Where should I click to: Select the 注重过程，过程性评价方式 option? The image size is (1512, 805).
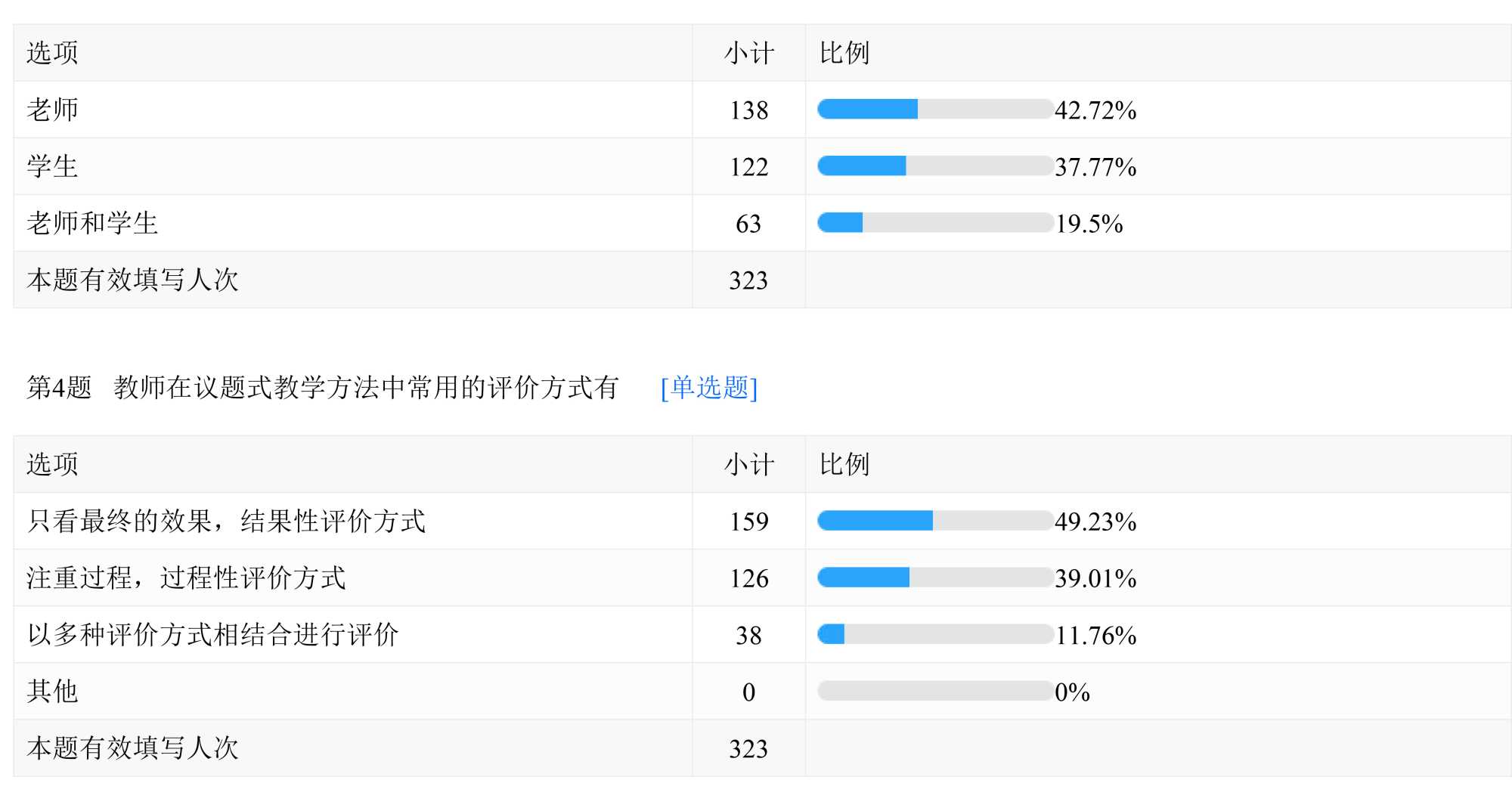(186, 577)
